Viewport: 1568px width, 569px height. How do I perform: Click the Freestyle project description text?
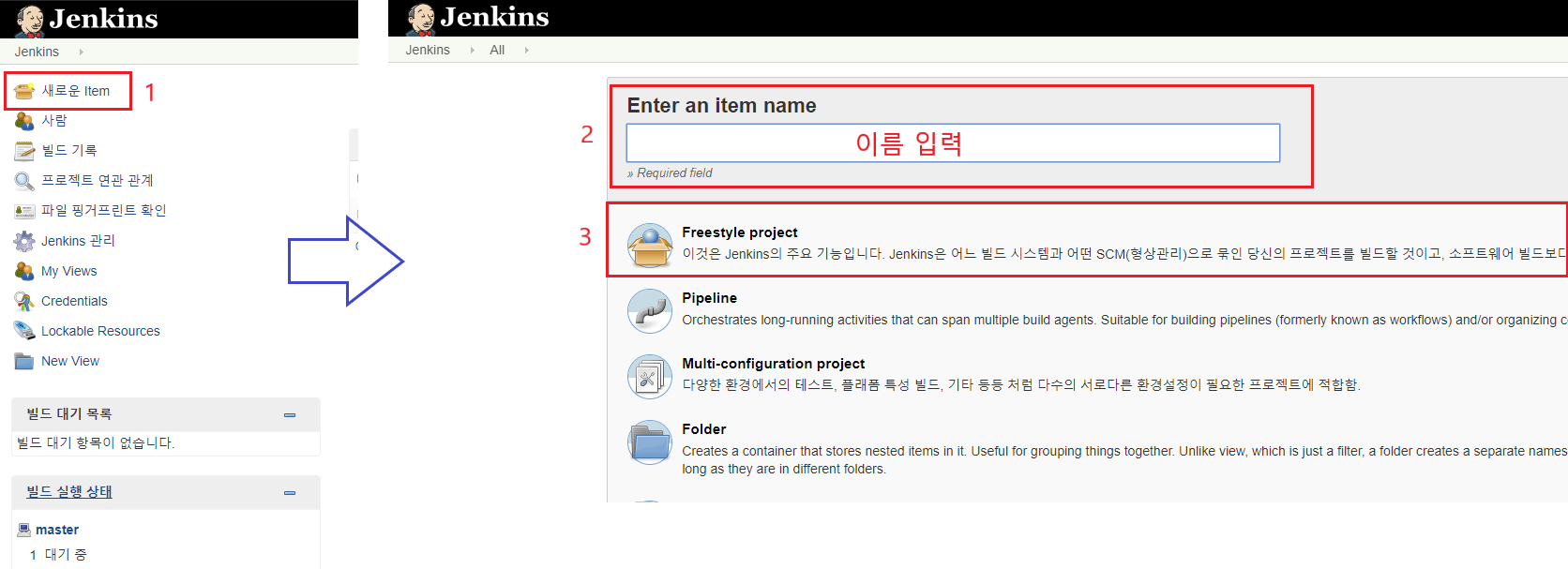pyautogui.click(x=1124, y=253)
